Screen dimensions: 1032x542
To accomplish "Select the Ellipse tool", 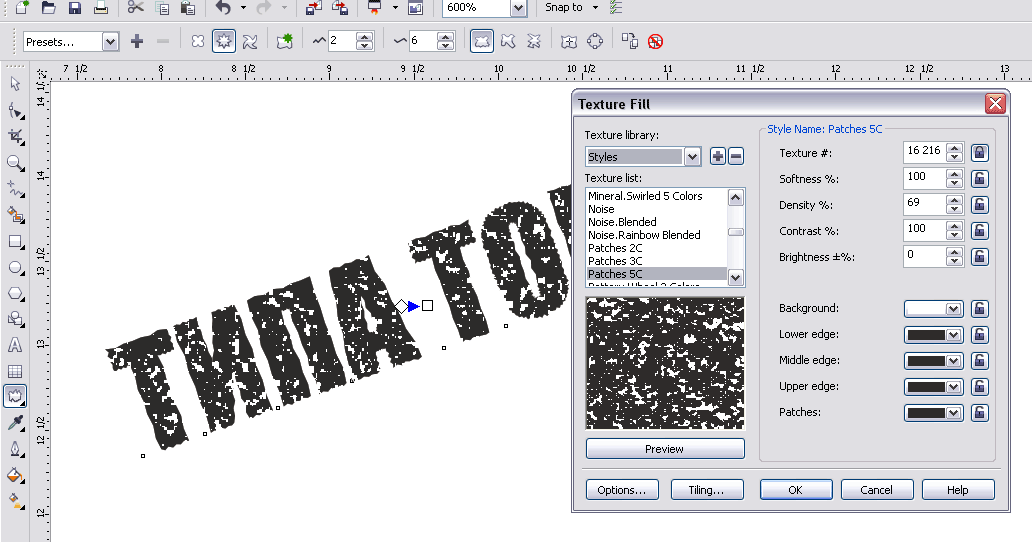I will pos(15,268).
